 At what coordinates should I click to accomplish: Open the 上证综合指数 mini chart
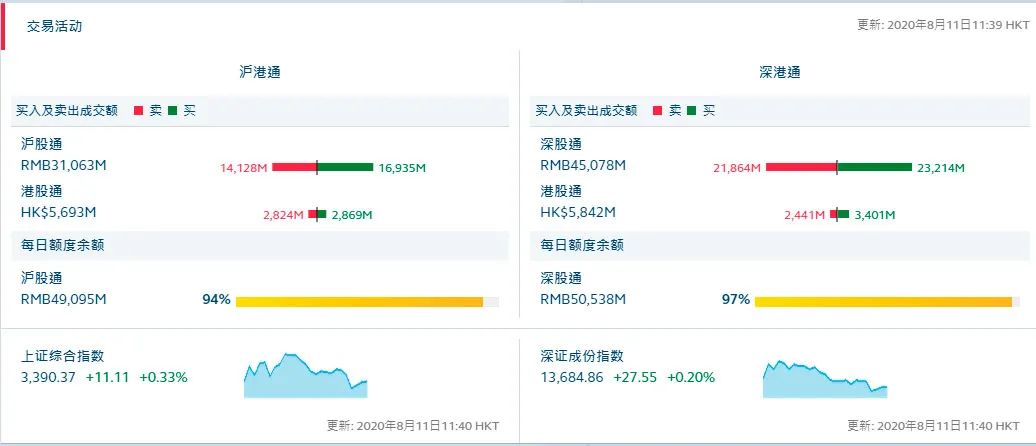(305, 376)
